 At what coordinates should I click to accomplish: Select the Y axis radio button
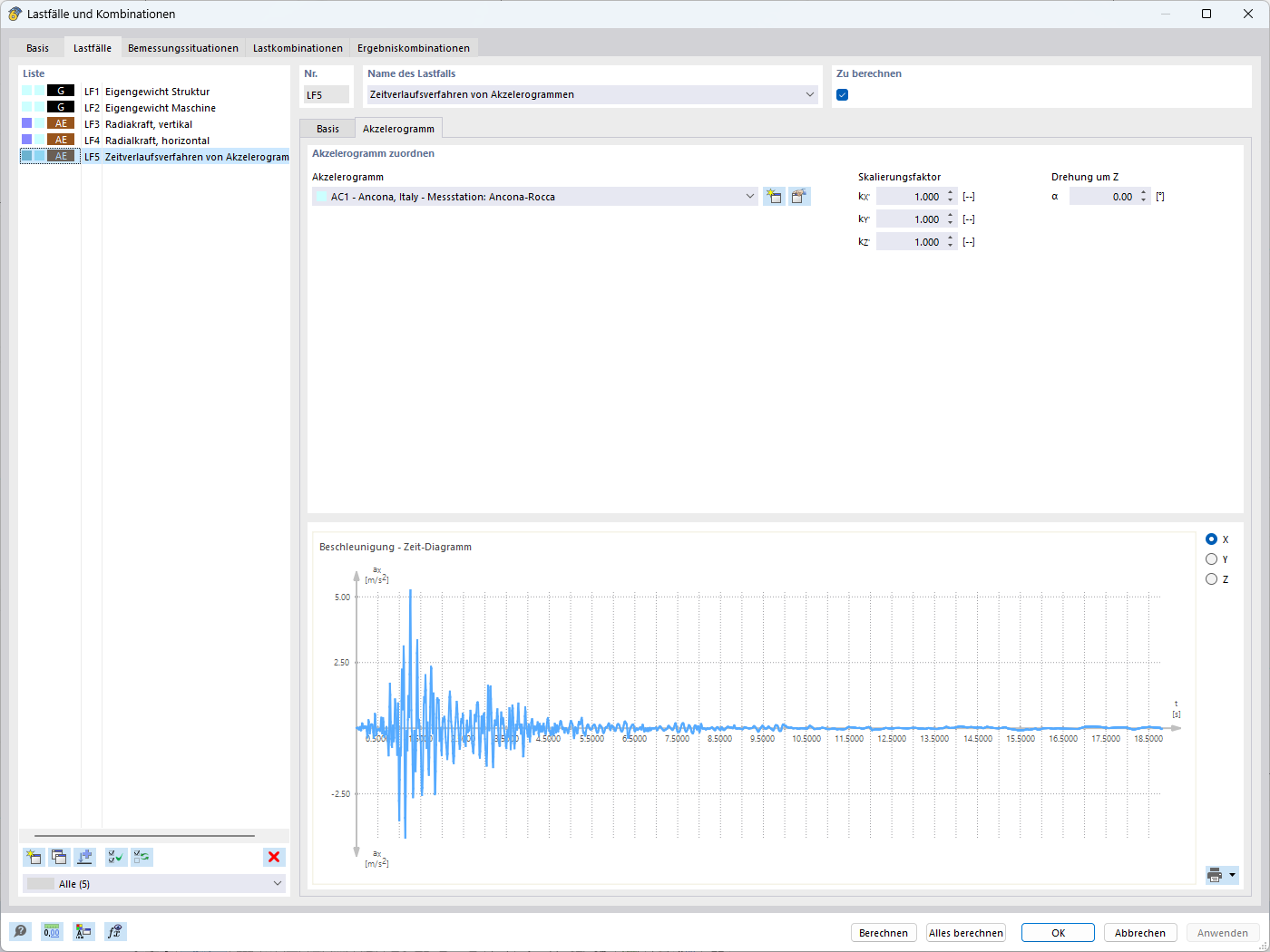pyautogui.click(x=1212, y=559)
